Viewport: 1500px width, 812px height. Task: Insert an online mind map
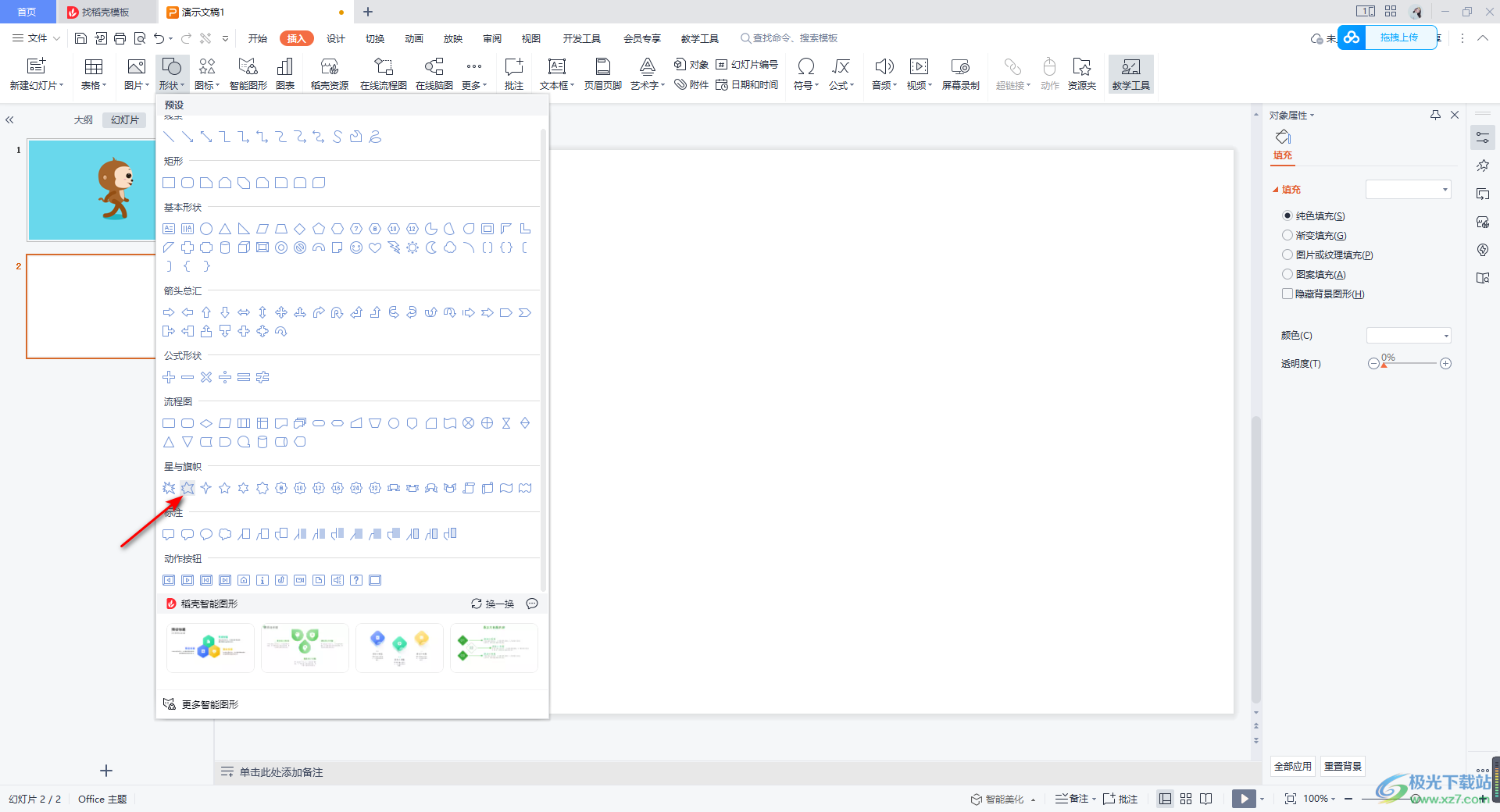[434, 74]
